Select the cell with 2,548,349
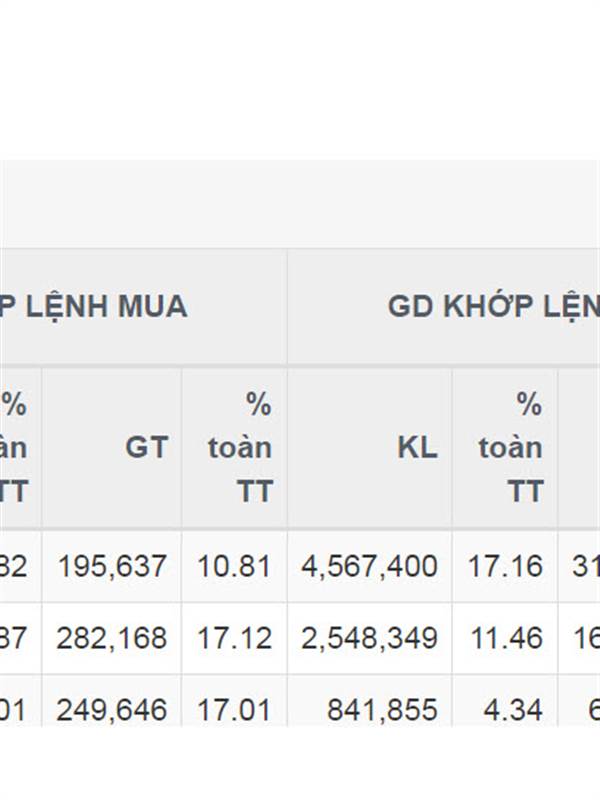 coord(369,638)
